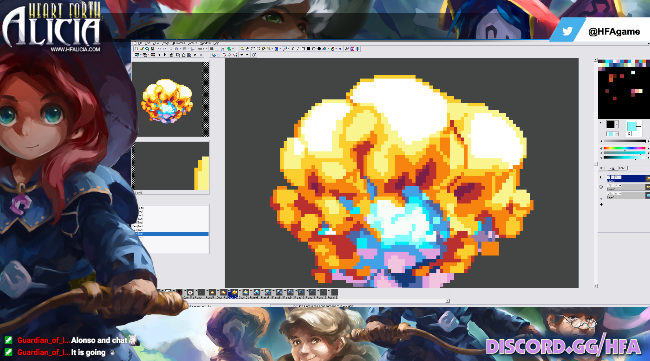This screenshot has width=650, height=361.
Task: Adjust the grayscale gradient slider
Action: point(625,141)
